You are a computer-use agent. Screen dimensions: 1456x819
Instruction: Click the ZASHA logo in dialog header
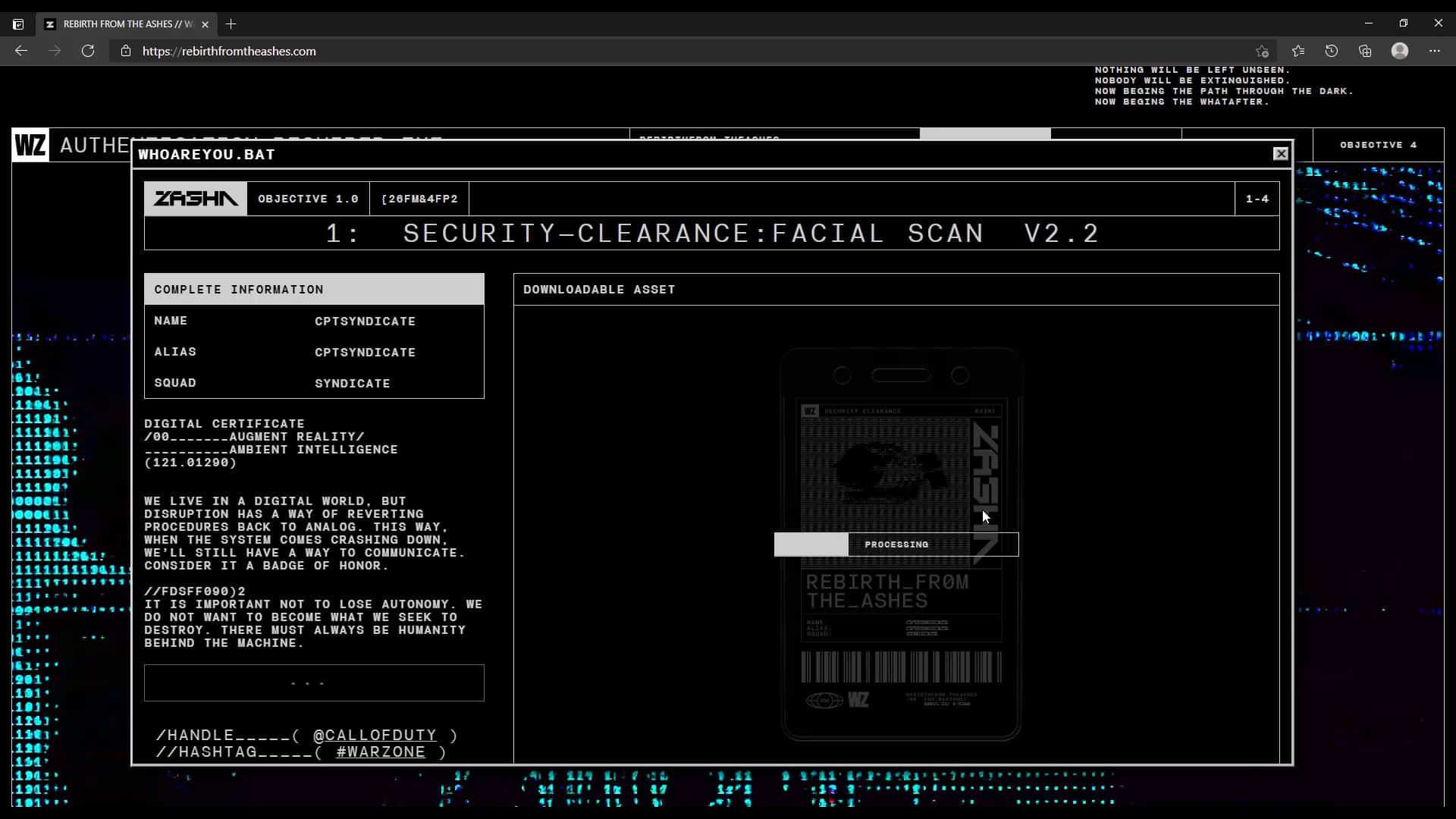(x=196, y=199)
